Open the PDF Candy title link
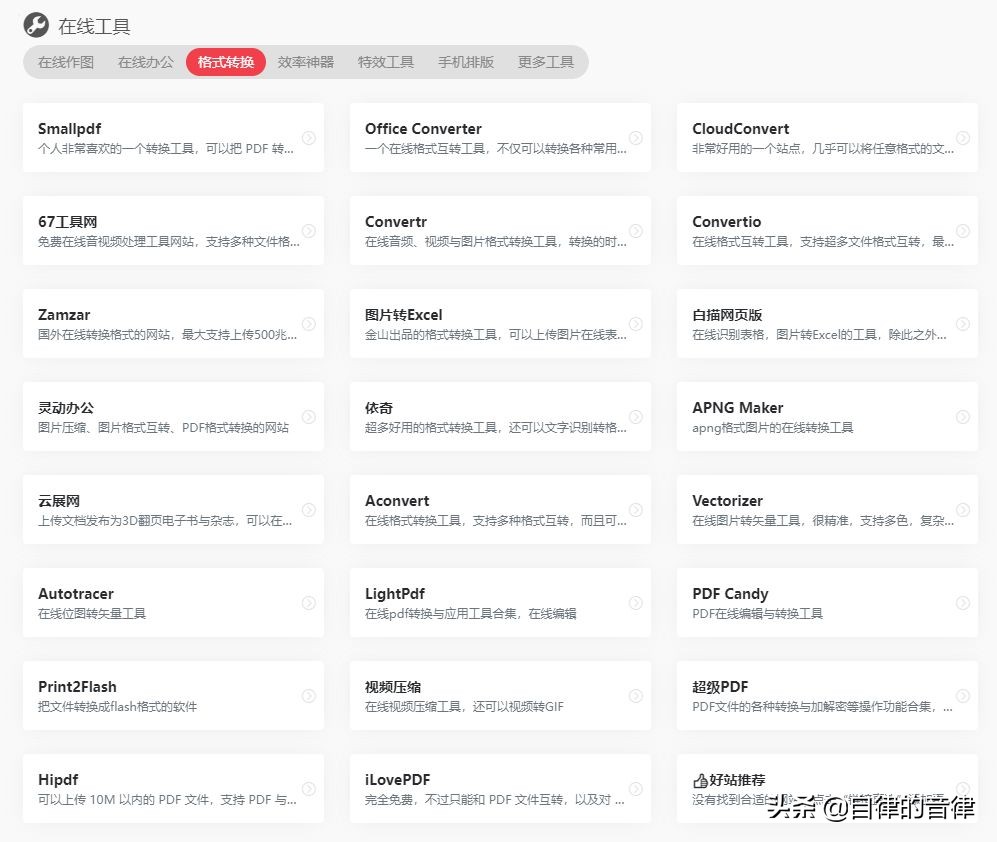This screenshot has height=842, width=997. 731,594
